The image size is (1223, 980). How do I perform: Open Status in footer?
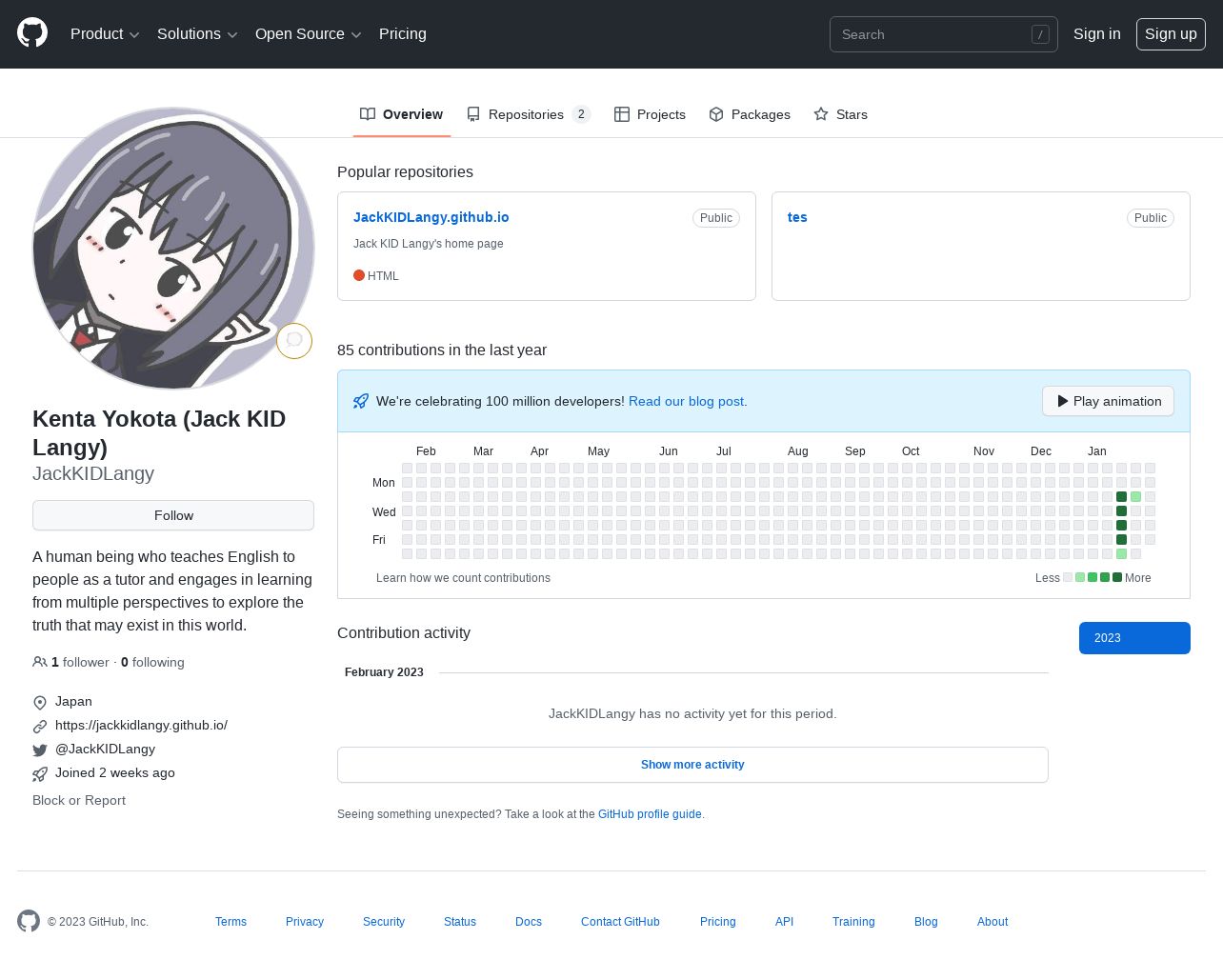coord(460,922)
